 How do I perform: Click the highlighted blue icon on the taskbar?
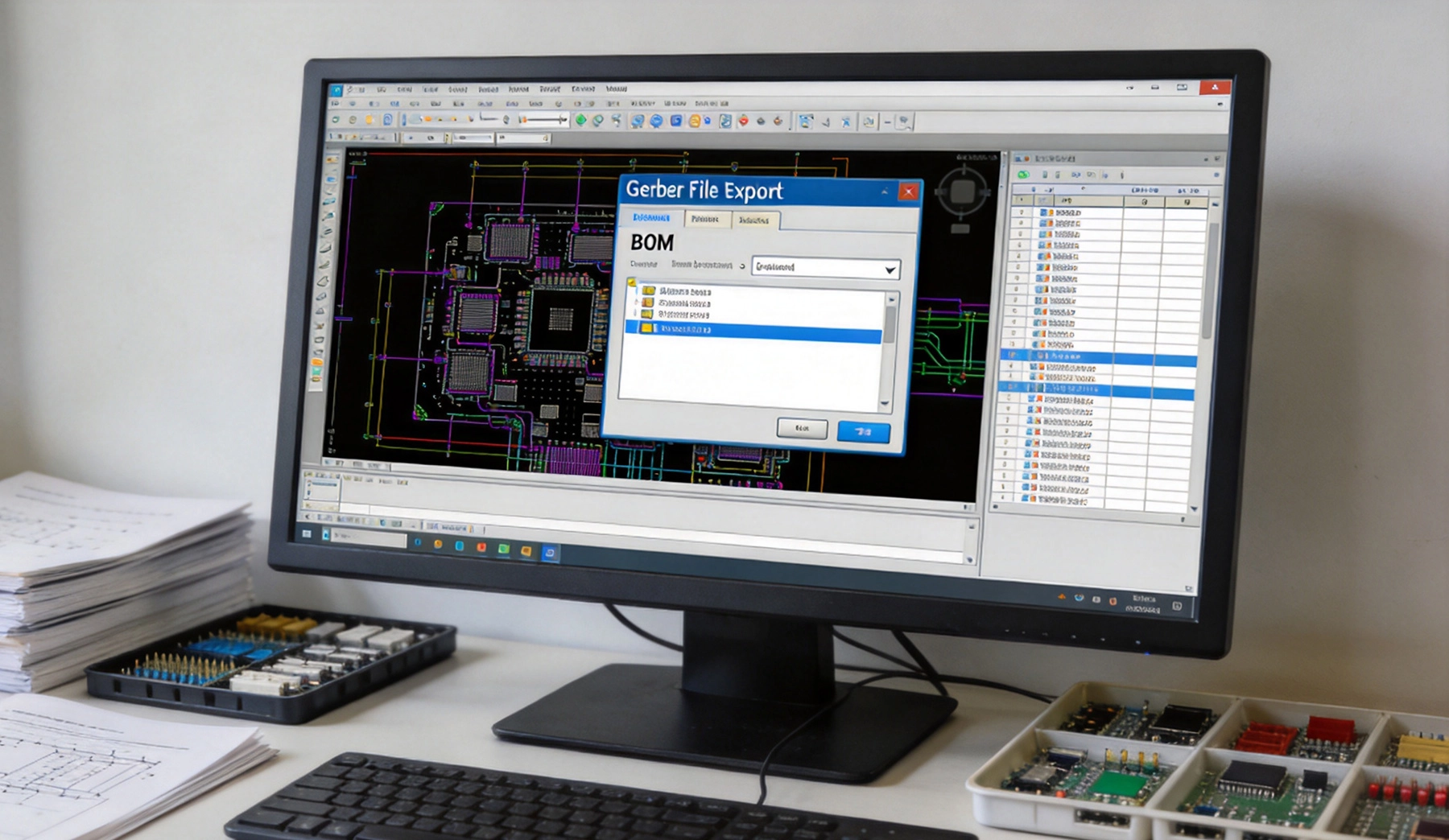click(550, 553)
